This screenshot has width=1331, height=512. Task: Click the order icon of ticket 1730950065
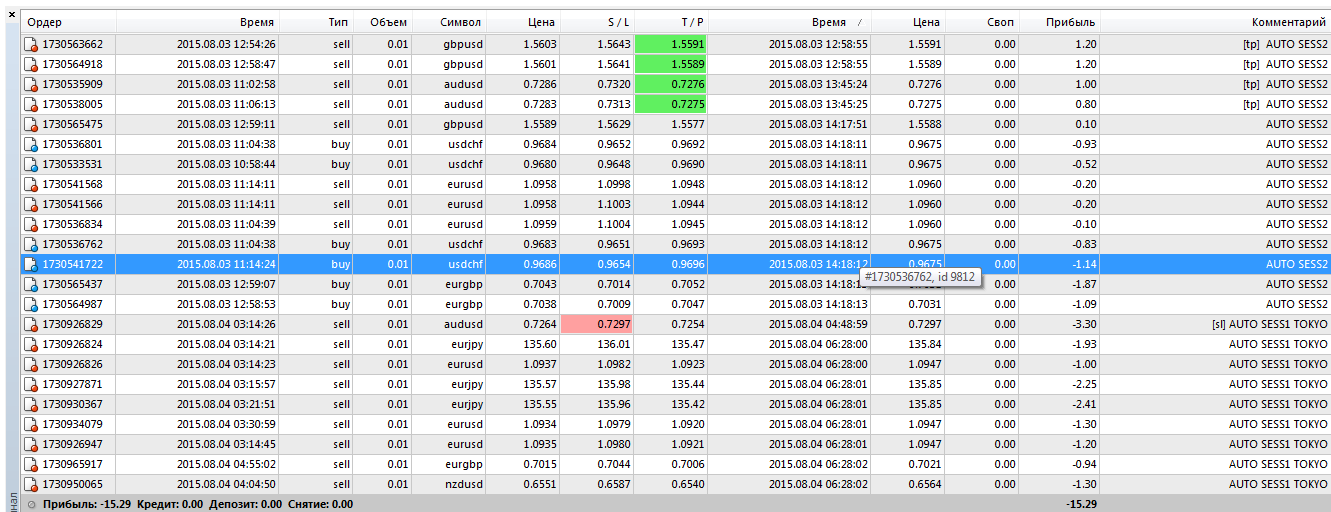pyautogui.click(x=31, y=484)
